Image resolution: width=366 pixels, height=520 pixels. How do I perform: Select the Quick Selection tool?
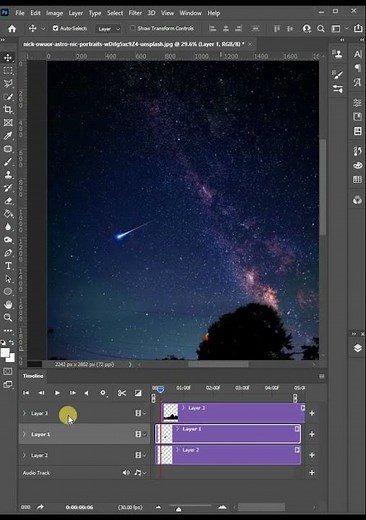point(8,97)
